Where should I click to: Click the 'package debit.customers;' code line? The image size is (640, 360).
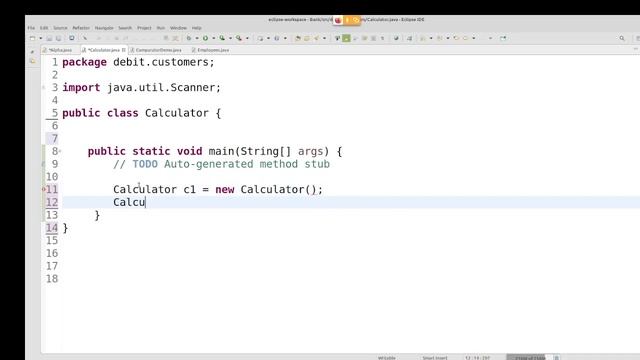click(x=138, y=62)
